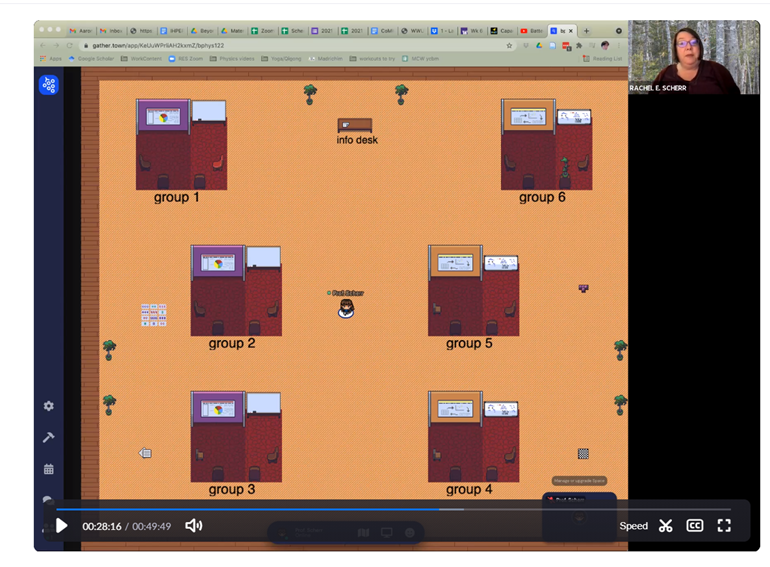Select the group 1 pie chart screen
The width and height of the screenshot is (770, 567).
coord(163,117)
